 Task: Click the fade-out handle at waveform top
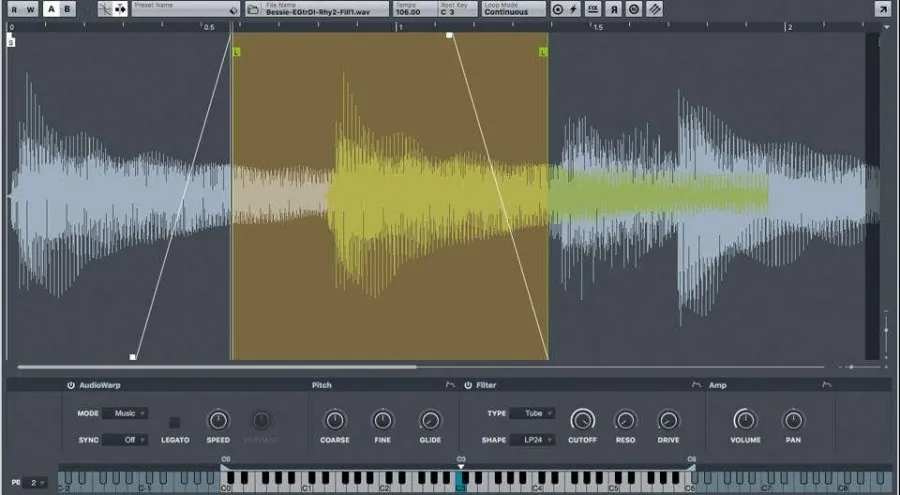pyautogui.click(x=449, y=35)
